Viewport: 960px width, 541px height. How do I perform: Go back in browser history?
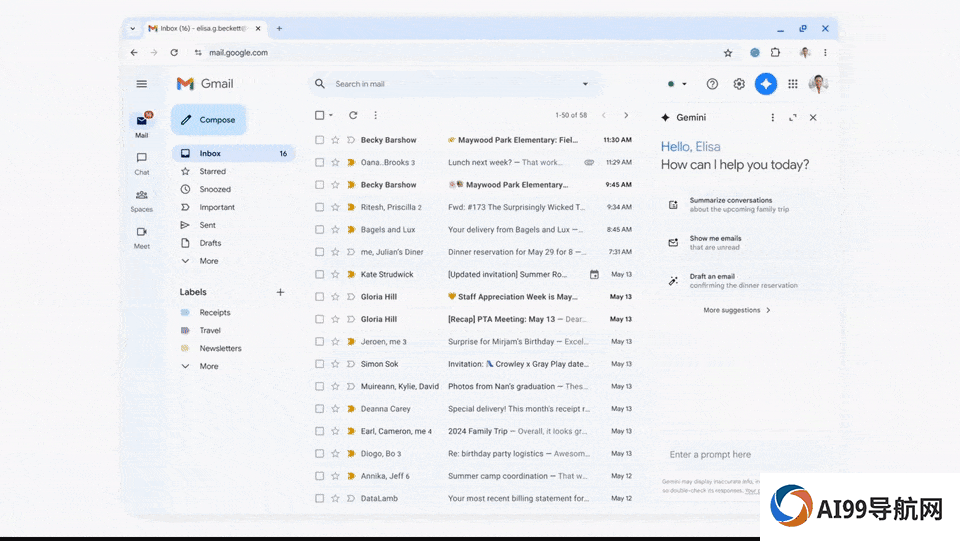(x=134, y=53)
